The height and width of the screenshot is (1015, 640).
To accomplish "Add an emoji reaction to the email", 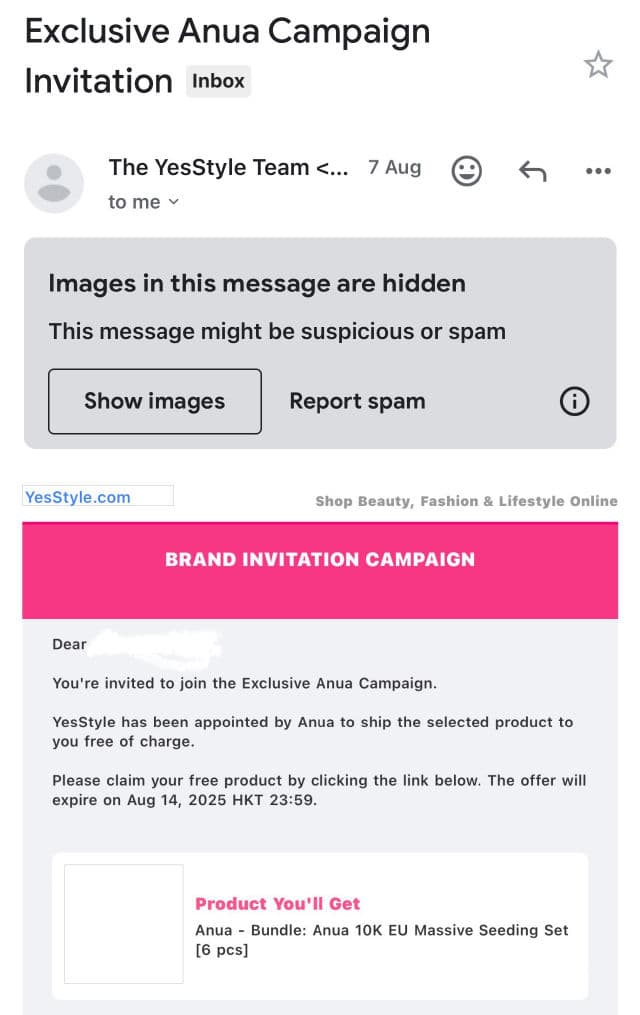I will 467,170.
